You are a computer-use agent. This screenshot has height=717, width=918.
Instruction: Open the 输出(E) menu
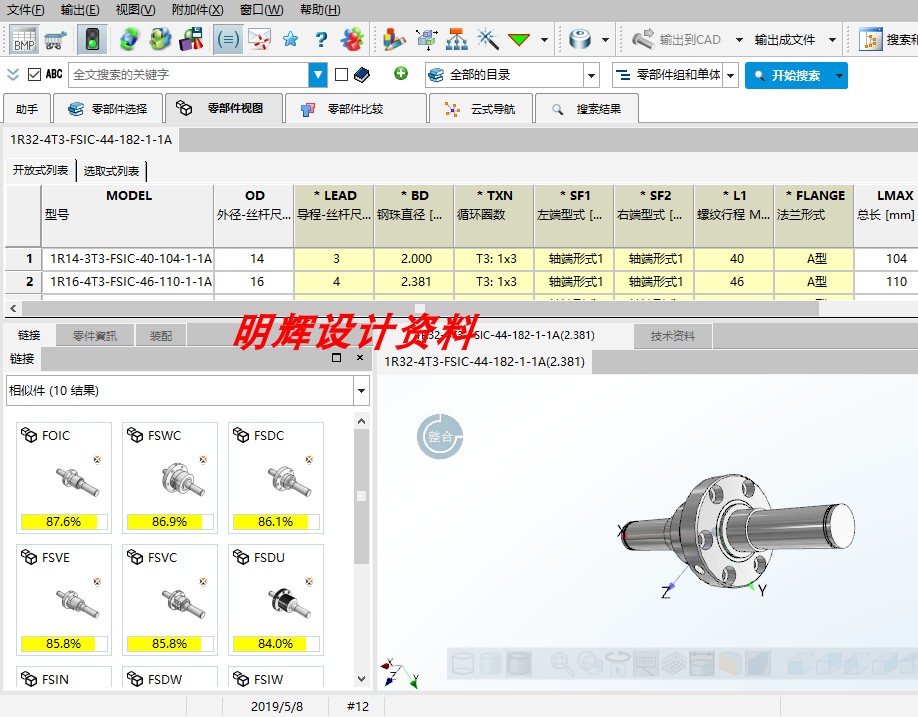point(80,10)
